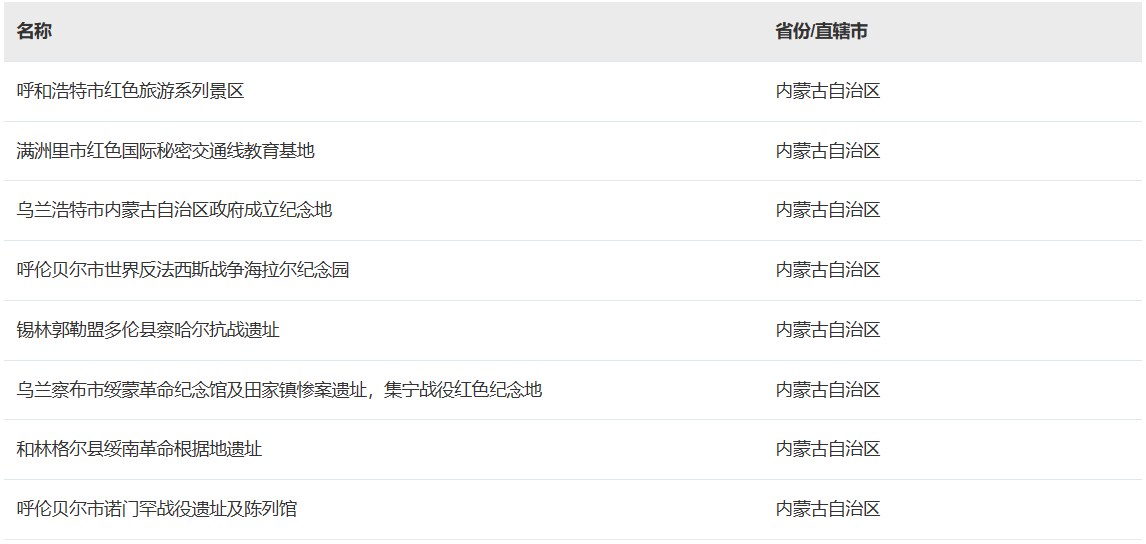The height and width of the screenshot is (544, 1146).
Task: Select the 呼和浩特市红色旅游系列景区 entry
Action: coord(130,91)
